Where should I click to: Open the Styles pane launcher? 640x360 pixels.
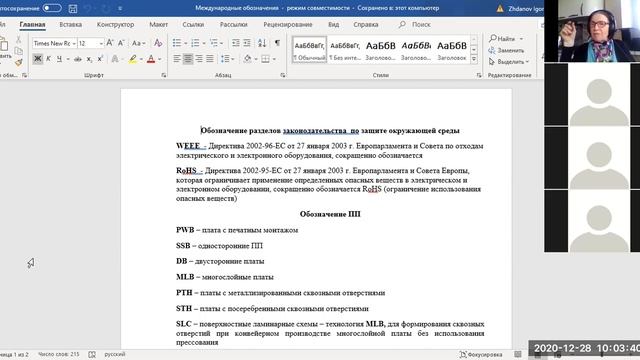479,75
